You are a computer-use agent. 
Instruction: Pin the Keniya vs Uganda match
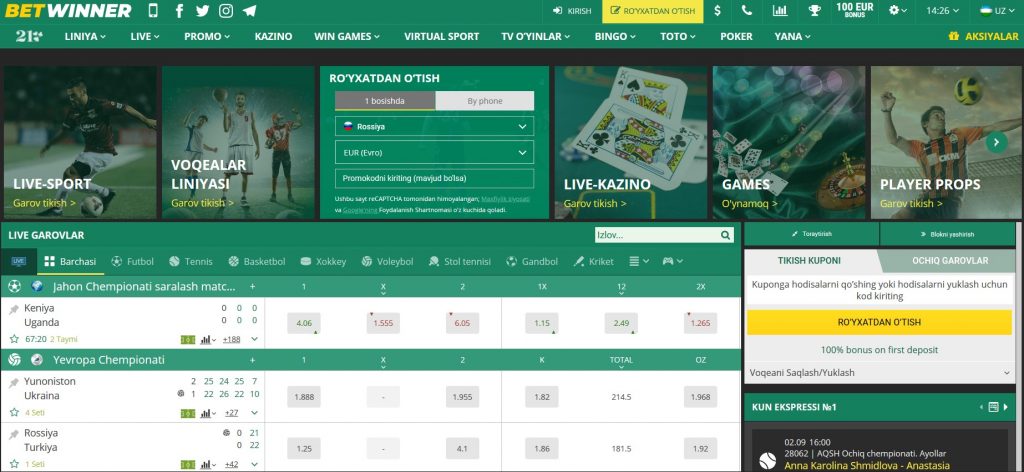[x=14, y=310]
